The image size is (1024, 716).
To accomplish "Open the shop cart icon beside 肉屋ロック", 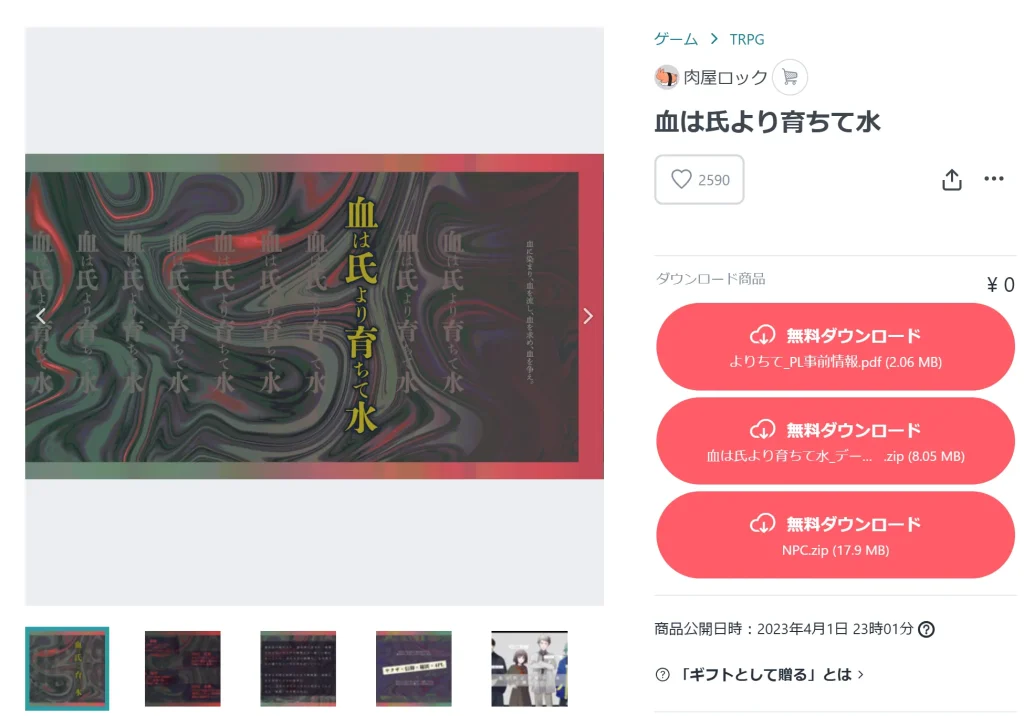I will 790,77.
